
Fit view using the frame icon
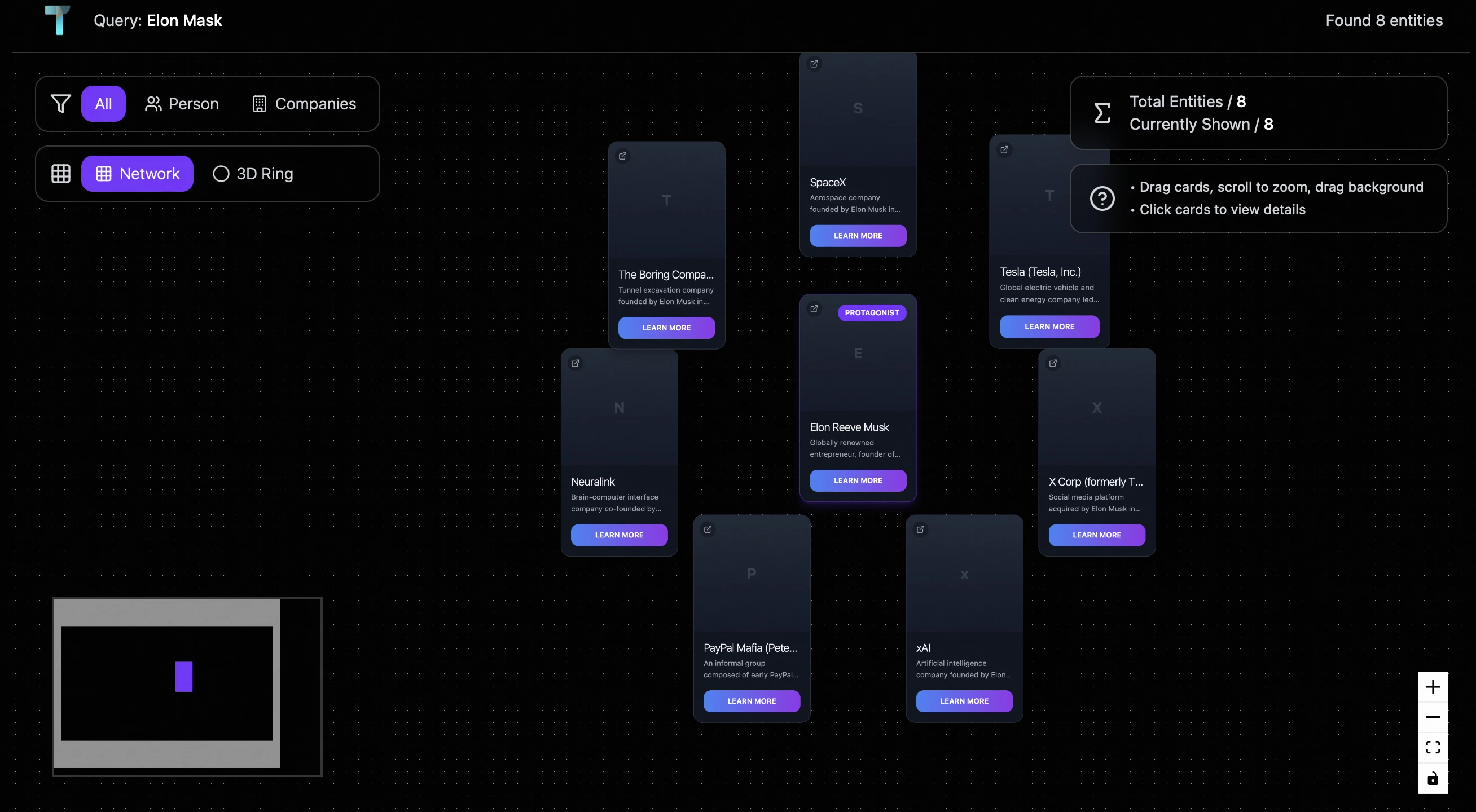point(1433,747)
